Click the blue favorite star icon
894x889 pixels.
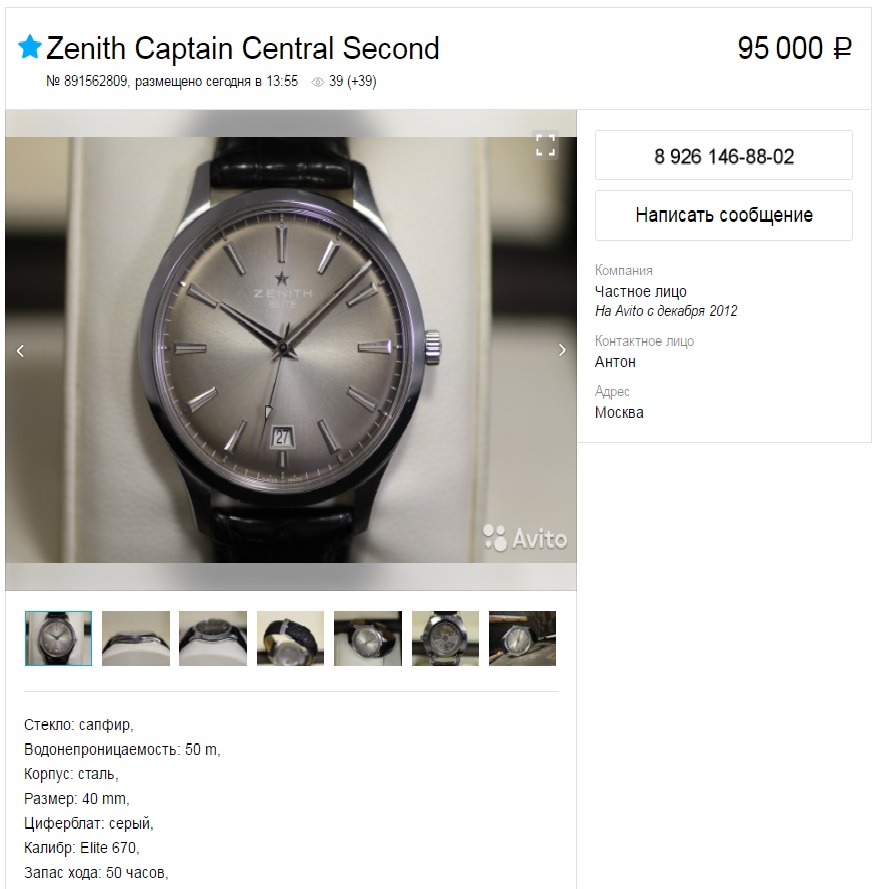coord(30,47)
